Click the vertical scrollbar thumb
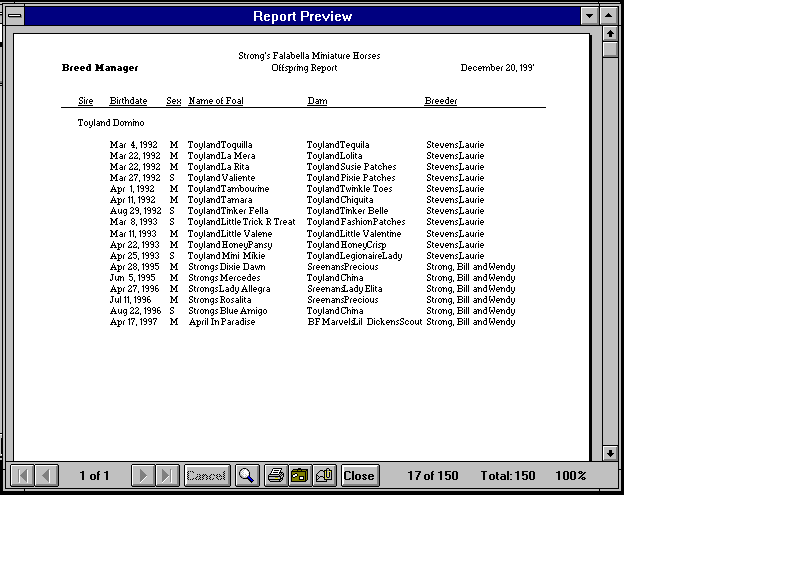This screenshot has height=562, width=800. (x=611, y=50)
